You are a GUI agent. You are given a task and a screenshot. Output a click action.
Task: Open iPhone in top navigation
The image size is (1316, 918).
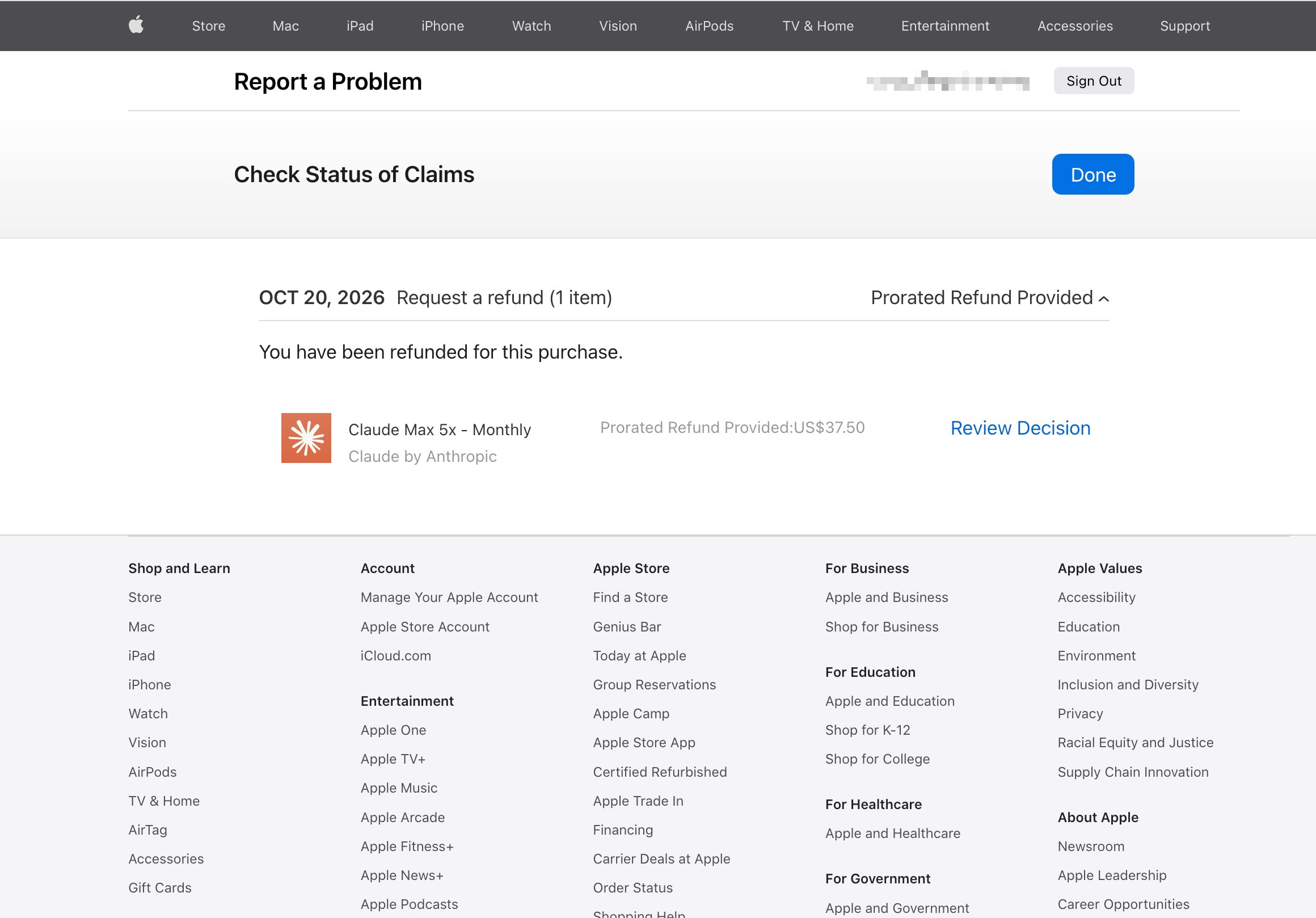[442, 26]
